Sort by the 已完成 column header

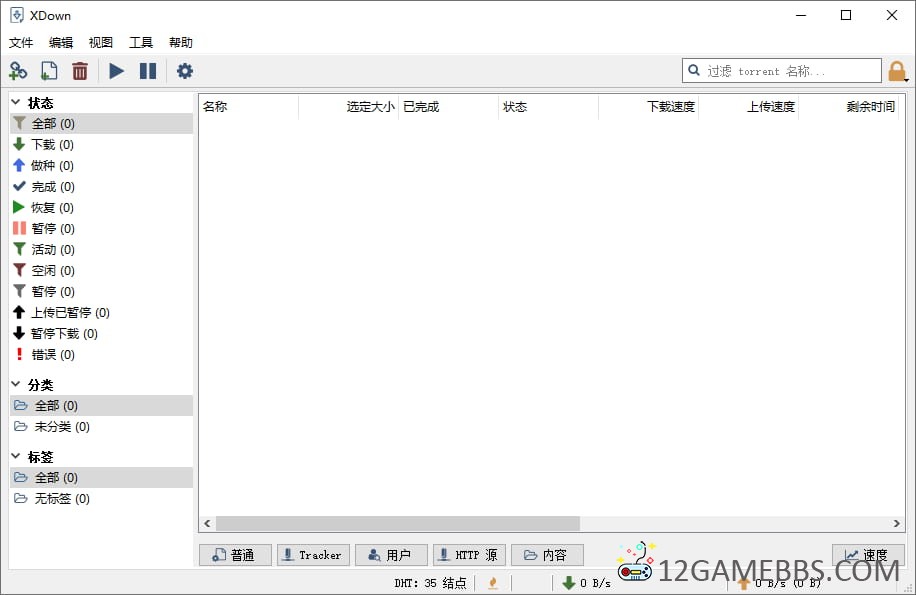tap(448, 107)
